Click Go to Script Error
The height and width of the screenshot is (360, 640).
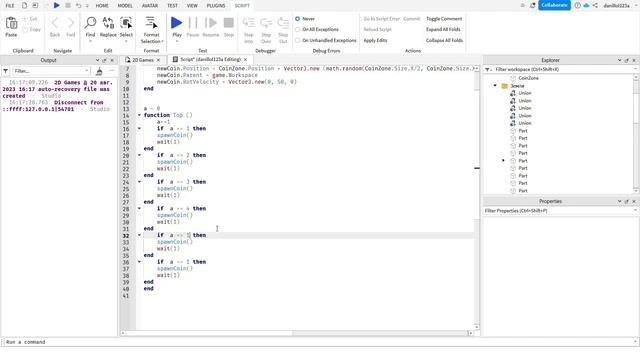[x=382, y=19]
